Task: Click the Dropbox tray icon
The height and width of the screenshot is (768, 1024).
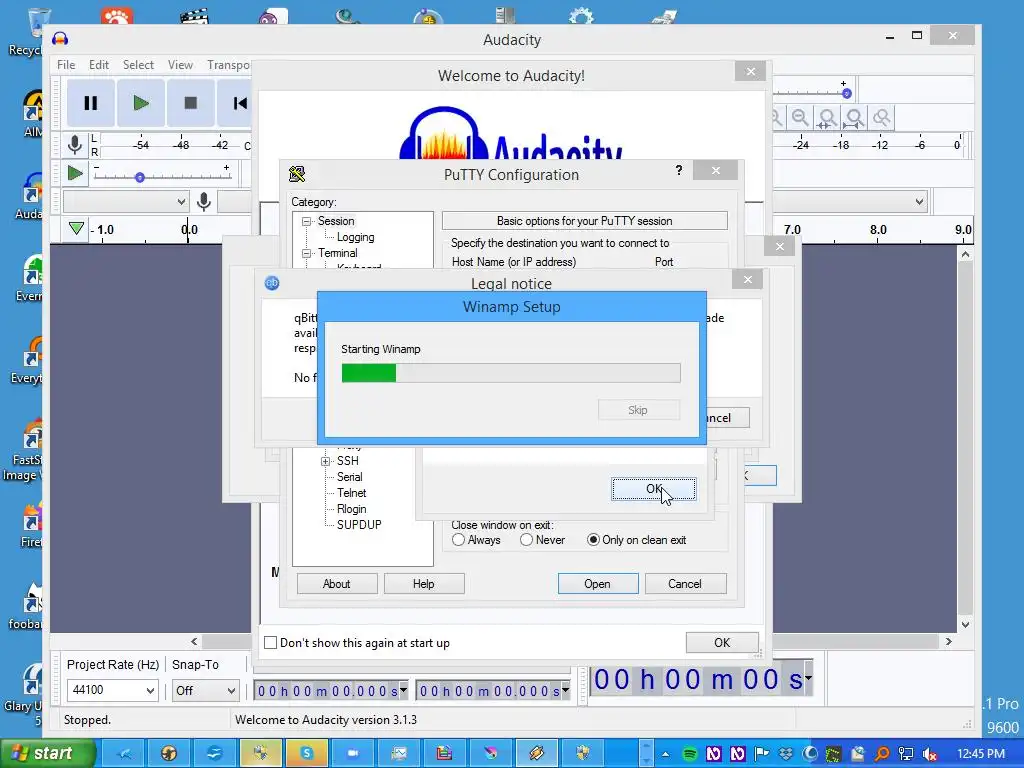Action: [x=786, y=754]
